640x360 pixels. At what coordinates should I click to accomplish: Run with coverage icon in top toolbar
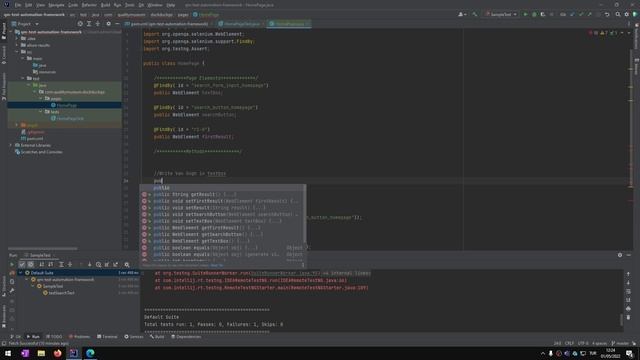point(543,14)
